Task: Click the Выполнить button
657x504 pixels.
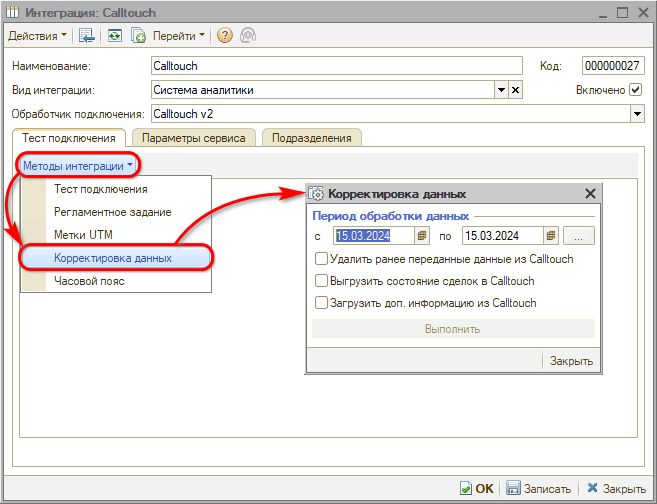Action: point(453,329)
